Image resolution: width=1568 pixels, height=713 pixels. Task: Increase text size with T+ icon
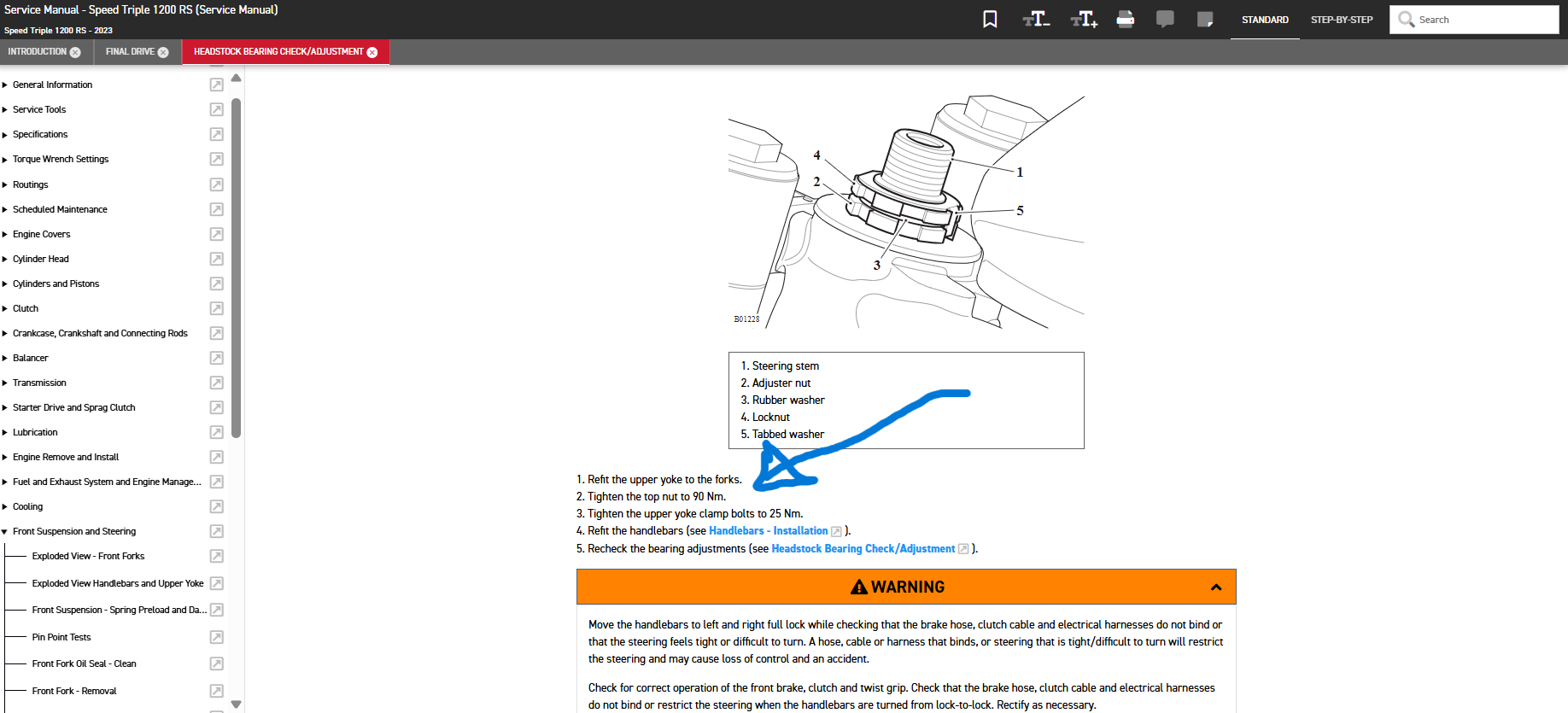[1083, 20]
